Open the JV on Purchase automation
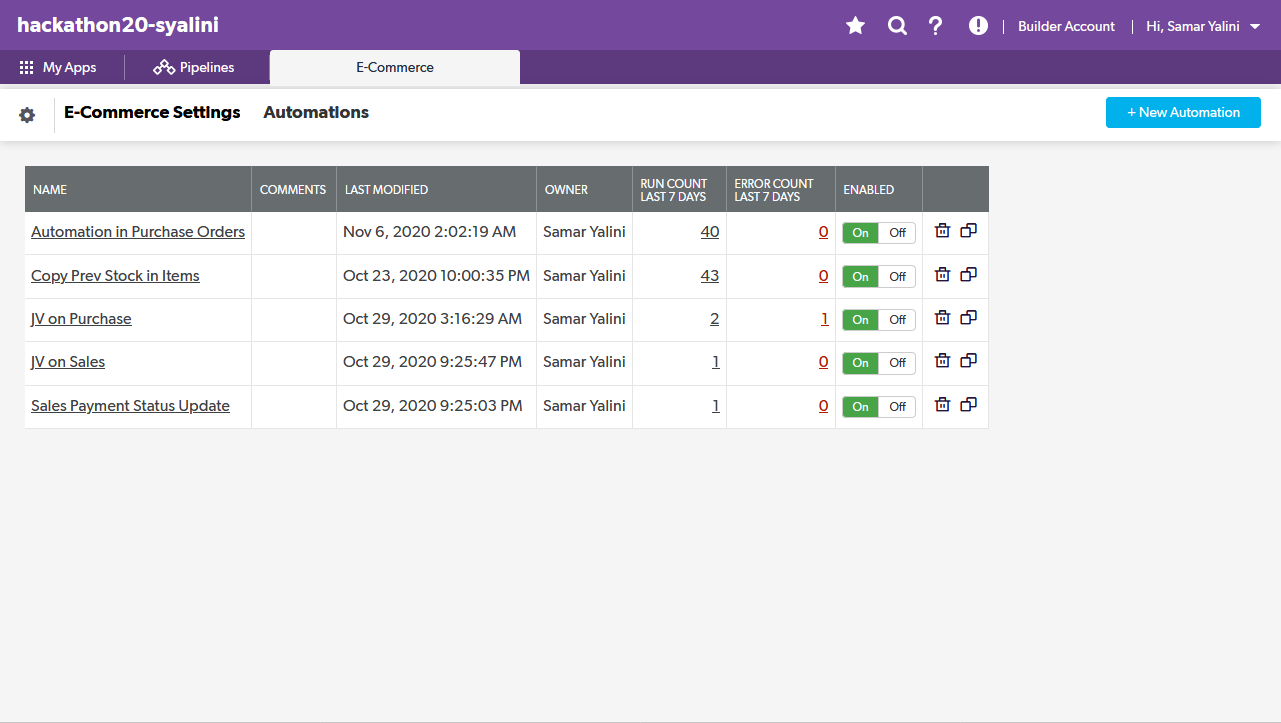This screenshot has height=723, width=1281. click(81, 319)
